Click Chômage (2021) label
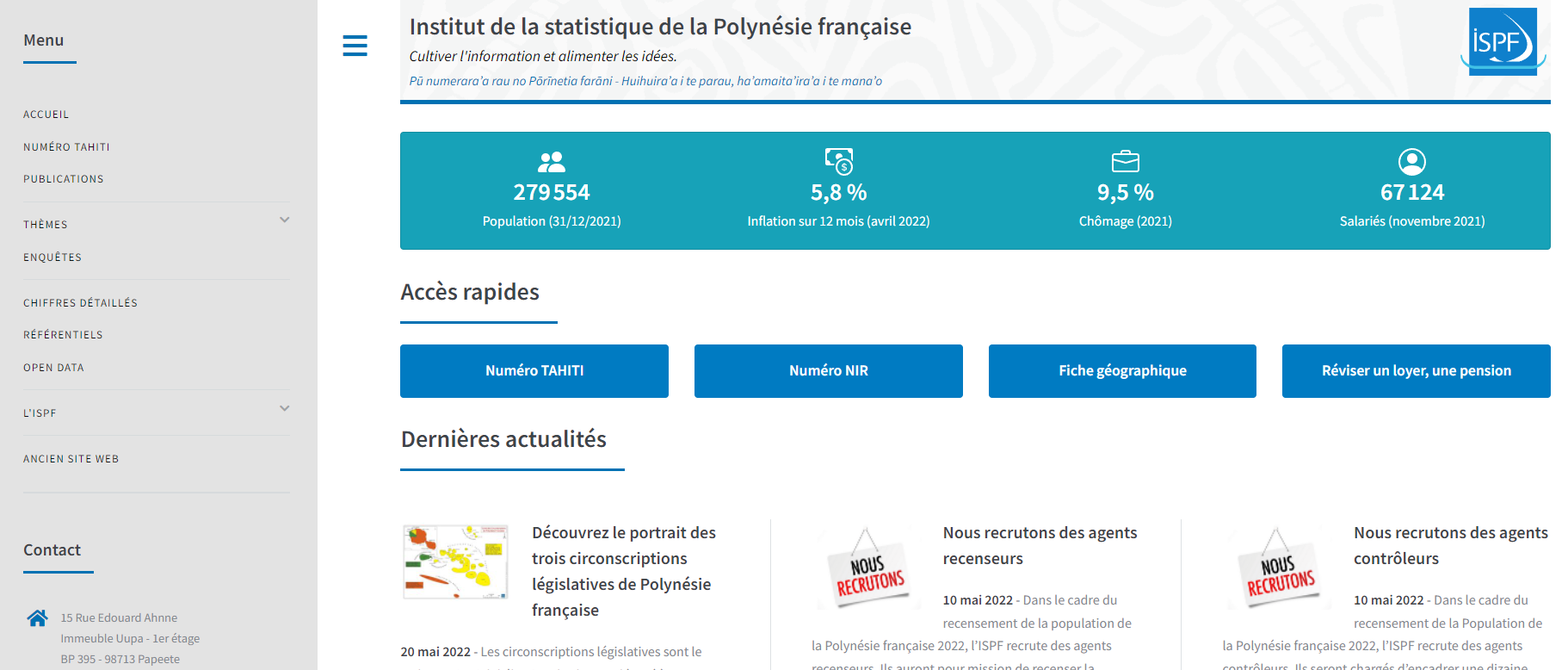This screenshot has width=1568, height=670. (x=1126, y=221)
